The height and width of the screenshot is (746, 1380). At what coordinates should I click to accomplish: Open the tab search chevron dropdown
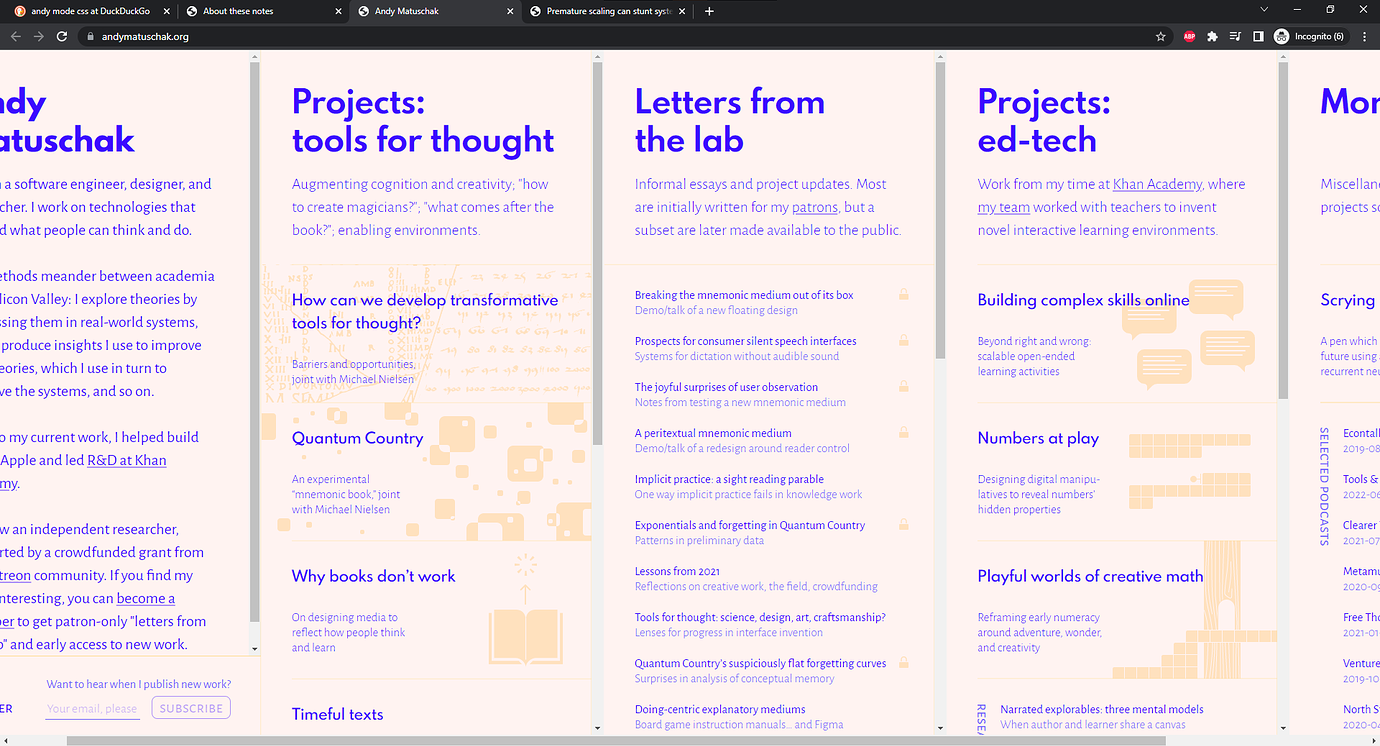click(x=1264, y=9)
